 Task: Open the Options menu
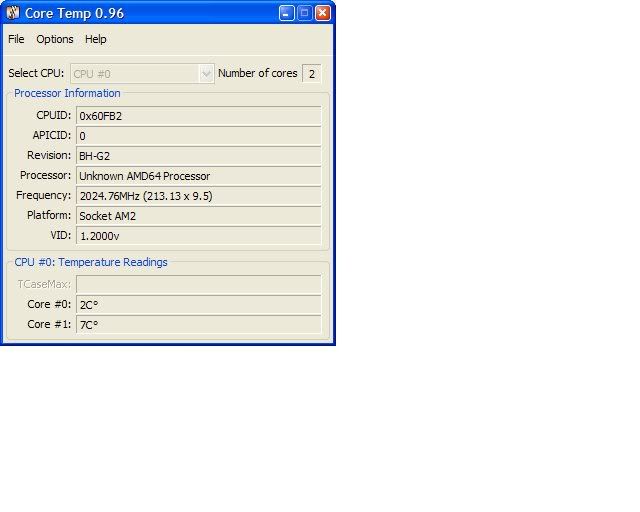pos(55,39)
